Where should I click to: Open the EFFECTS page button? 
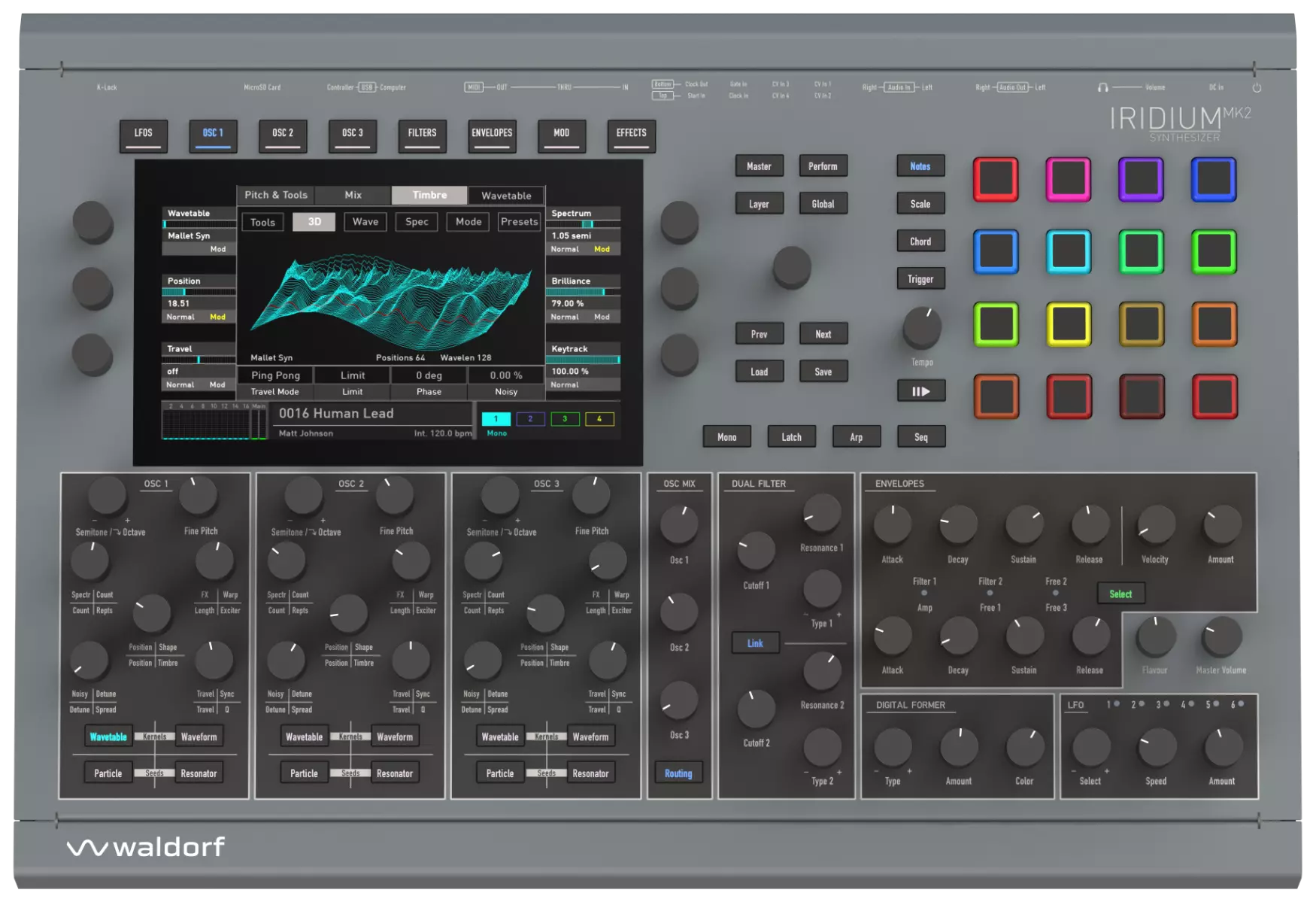pos(632,135)
